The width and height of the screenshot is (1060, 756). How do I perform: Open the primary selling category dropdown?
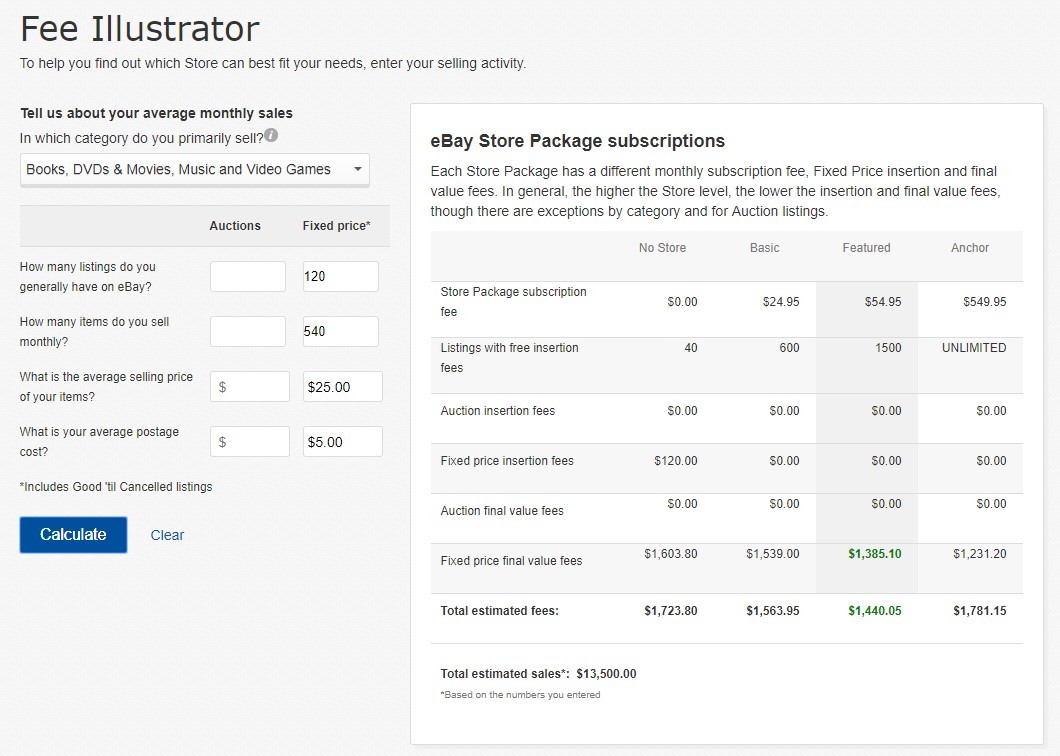click(195, 170)
